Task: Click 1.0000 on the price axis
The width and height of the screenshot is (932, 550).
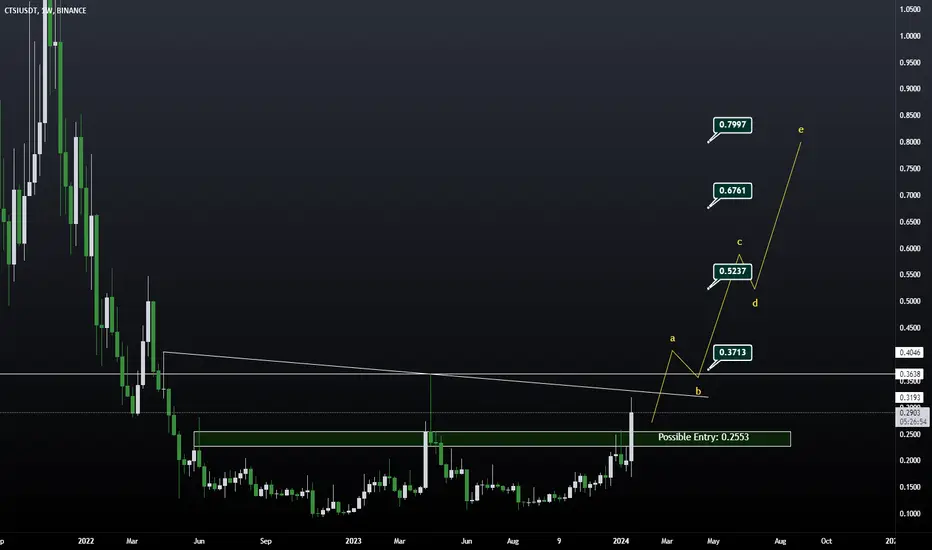Action: click(x=909, y=36)
